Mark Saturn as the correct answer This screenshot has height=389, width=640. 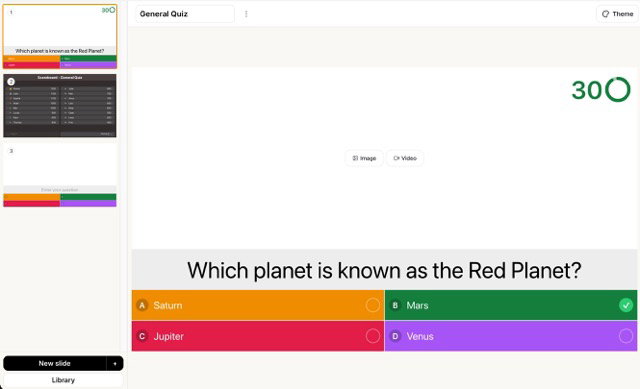point(372,305)
